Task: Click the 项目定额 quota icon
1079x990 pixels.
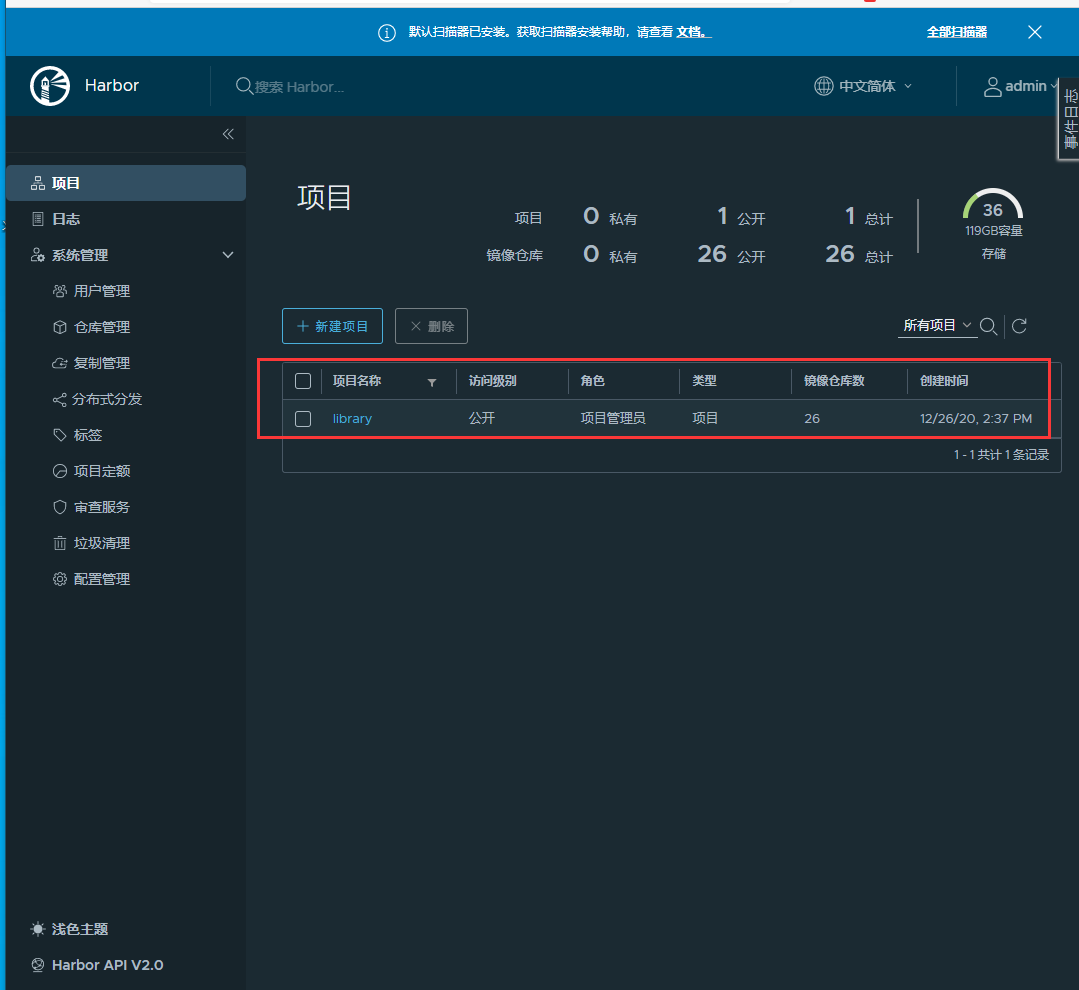Action: [60, 471]
